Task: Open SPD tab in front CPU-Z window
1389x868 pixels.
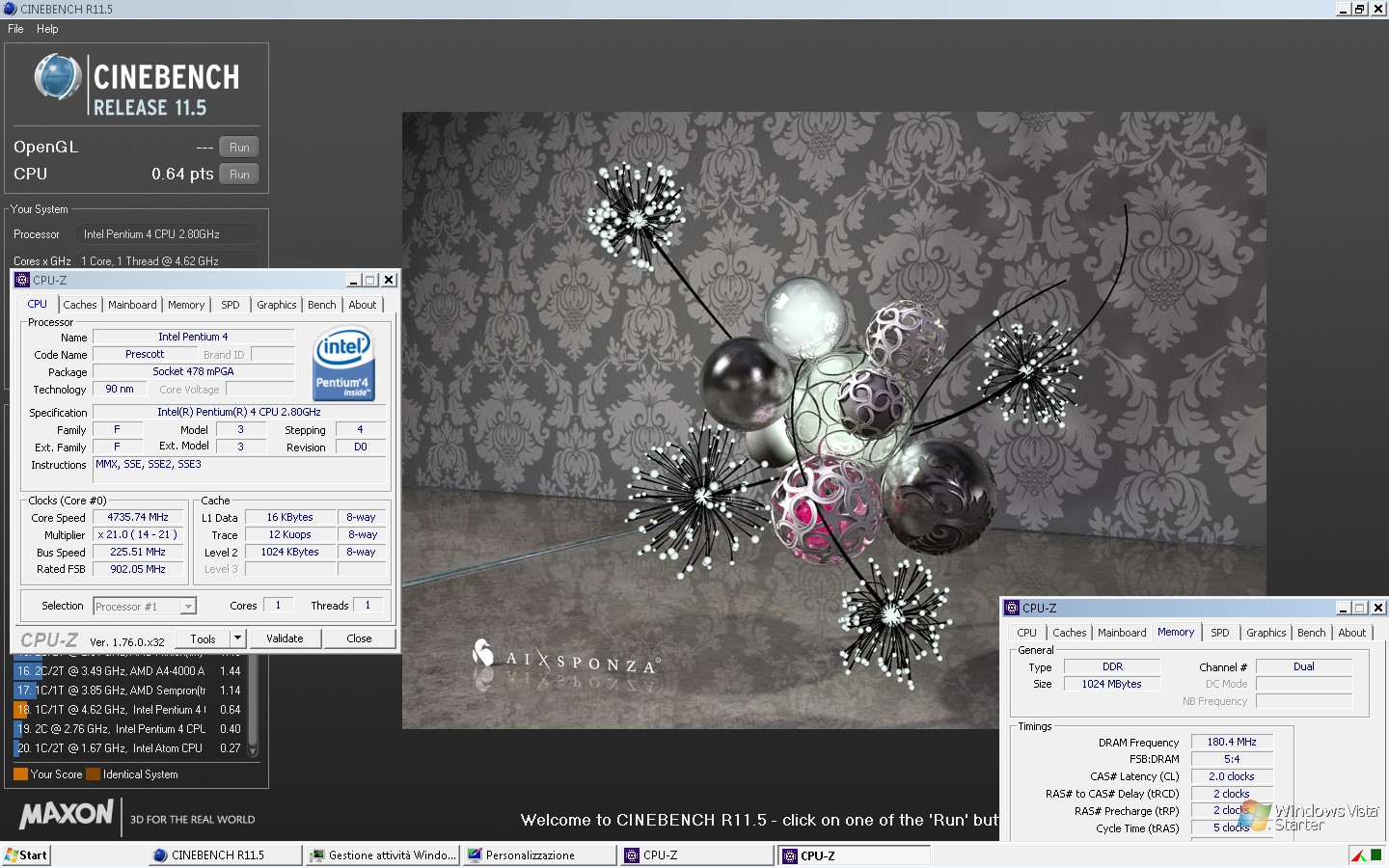Action: (x=231, y=305)
